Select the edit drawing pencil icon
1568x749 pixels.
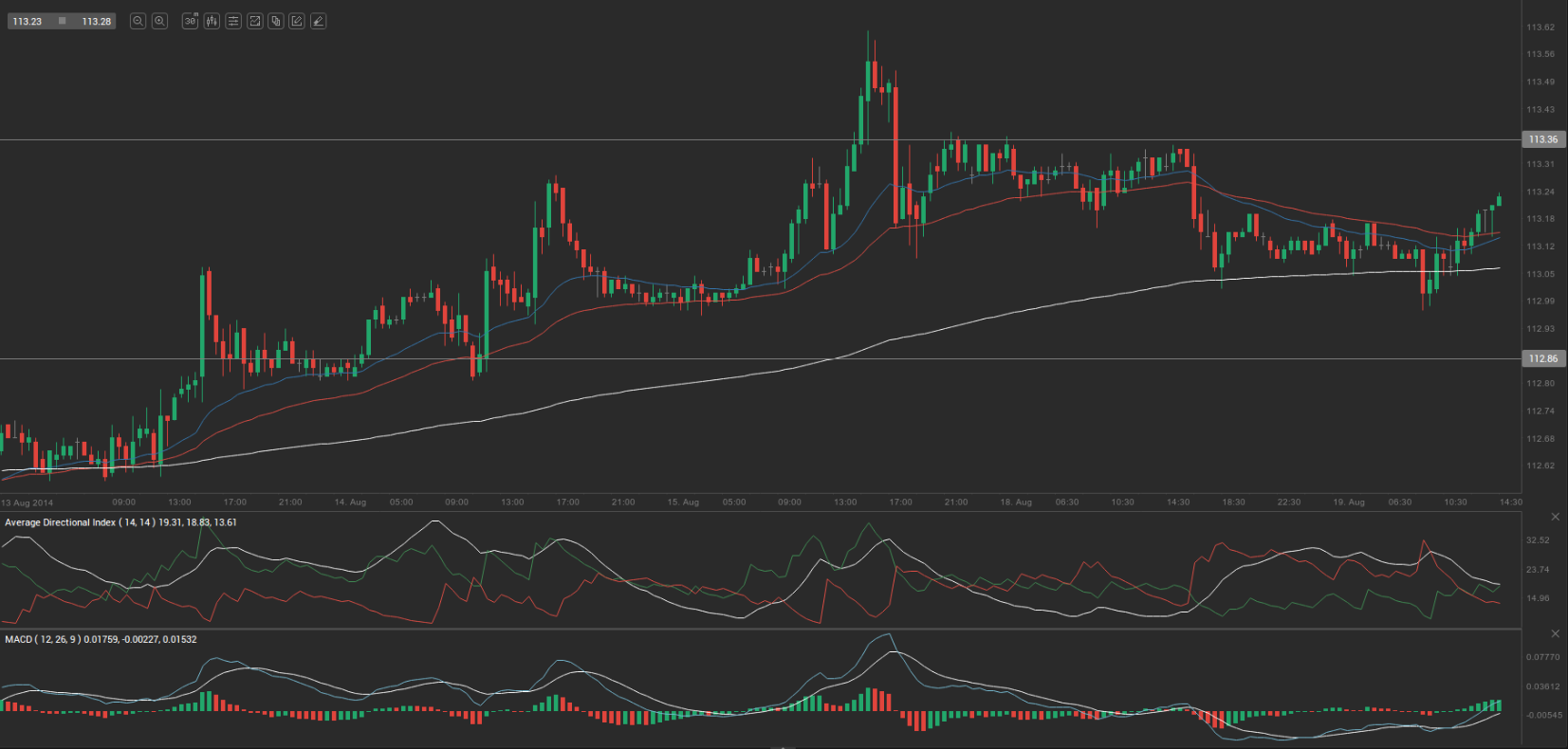[297, 21]
